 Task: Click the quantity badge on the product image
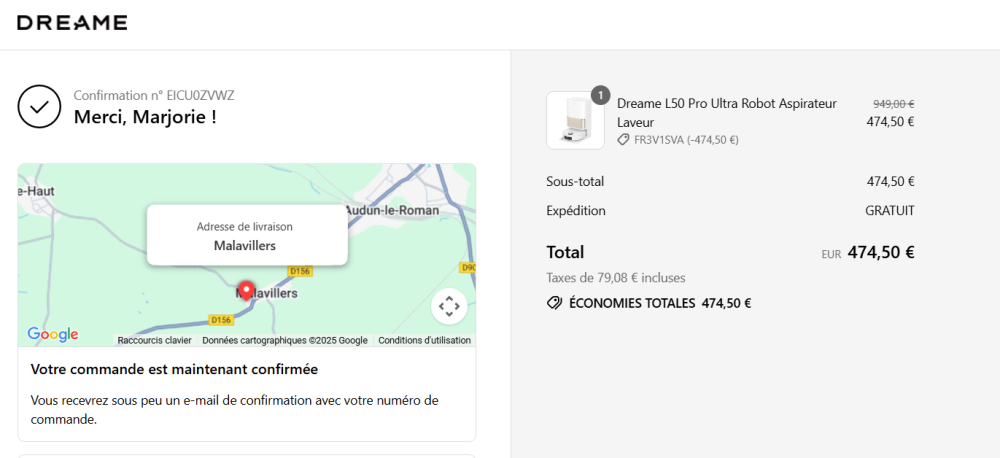tap(600, 96)
